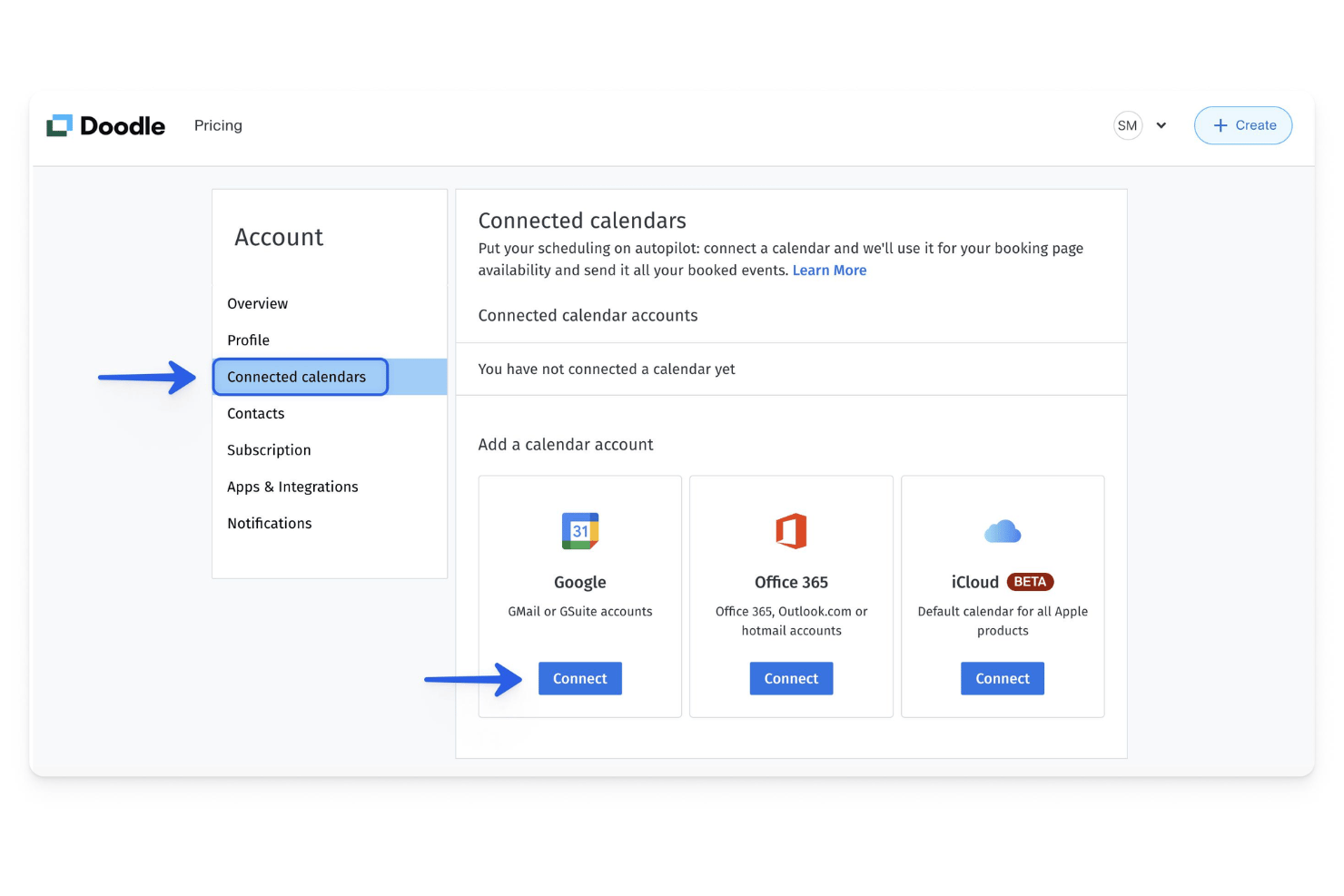Connect a Google calendar account
Viewport: 1344px width, 896px height.
click(x=580, y=679)
